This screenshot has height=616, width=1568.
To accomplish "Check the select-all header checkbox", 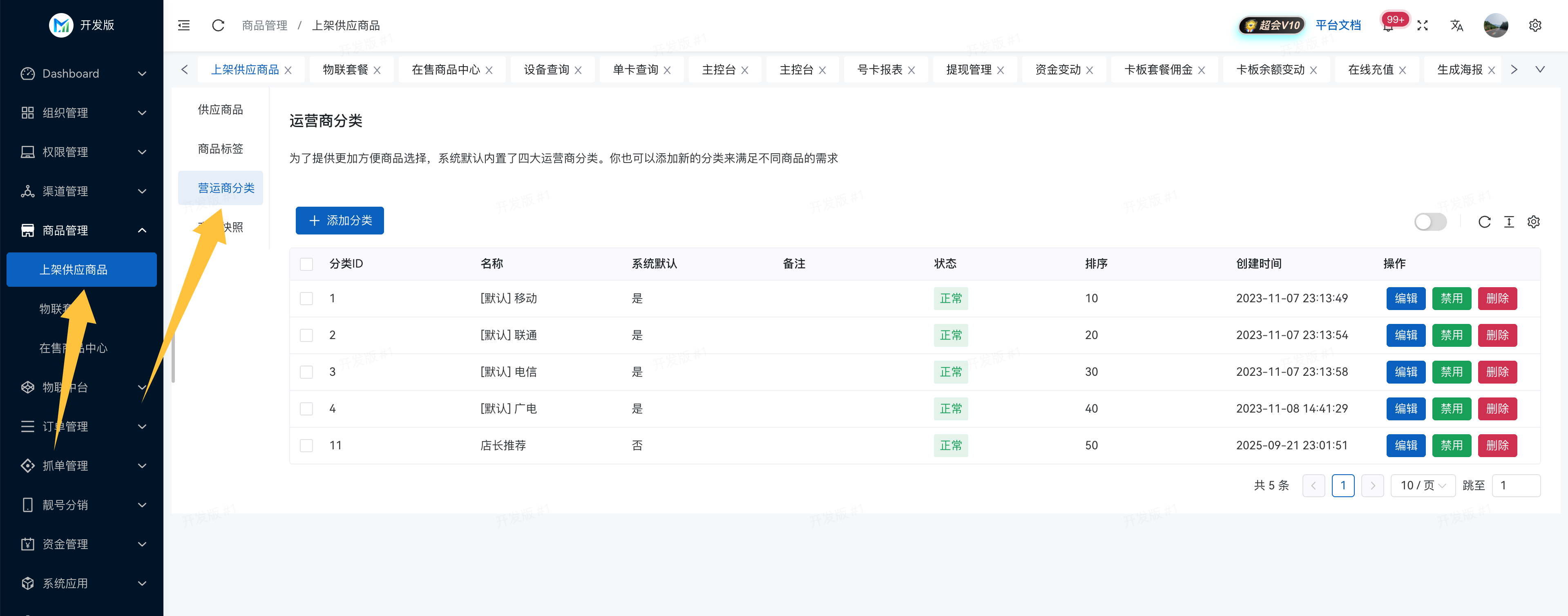I will coord(306,263).
